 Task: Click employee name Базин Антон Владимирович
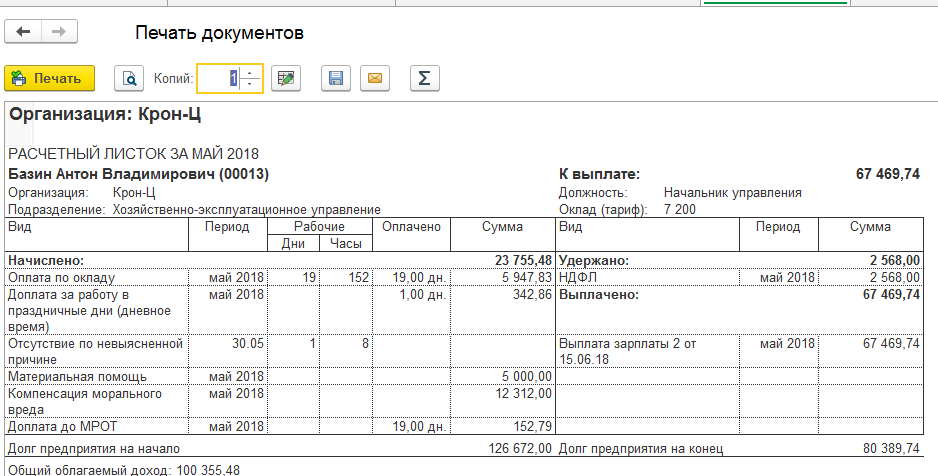111,174
